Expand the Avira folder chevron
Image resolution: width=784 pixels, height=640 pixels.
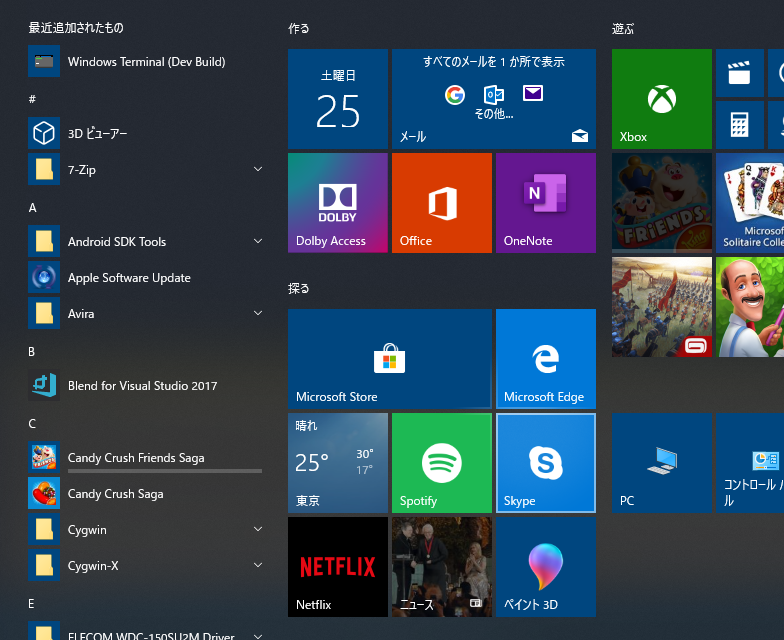coord(258,313)
